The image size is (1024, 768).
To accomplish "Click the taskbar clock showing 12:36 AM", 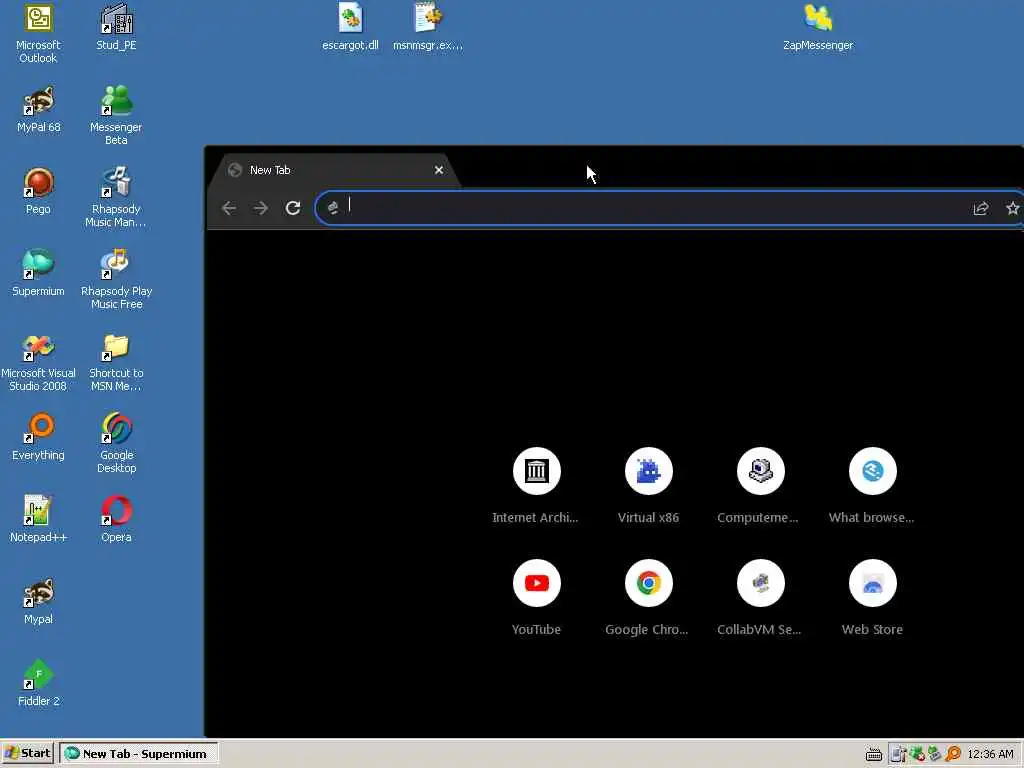I will point(991,754).
